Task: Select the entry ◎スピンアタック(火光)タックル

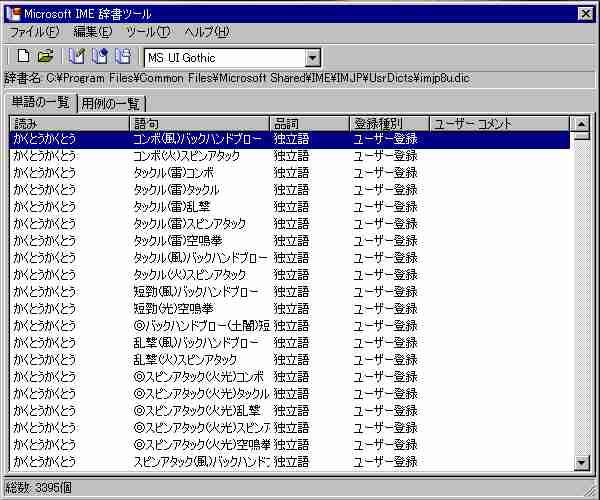Action: [290, 394]
